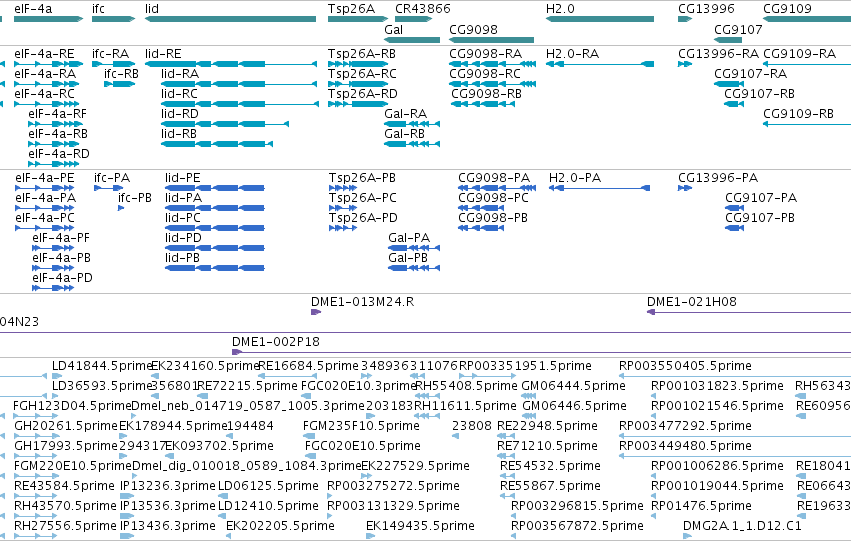Click transcript lid-RD
The height and width of the screenshot is (541, 851).
[225, 124]
